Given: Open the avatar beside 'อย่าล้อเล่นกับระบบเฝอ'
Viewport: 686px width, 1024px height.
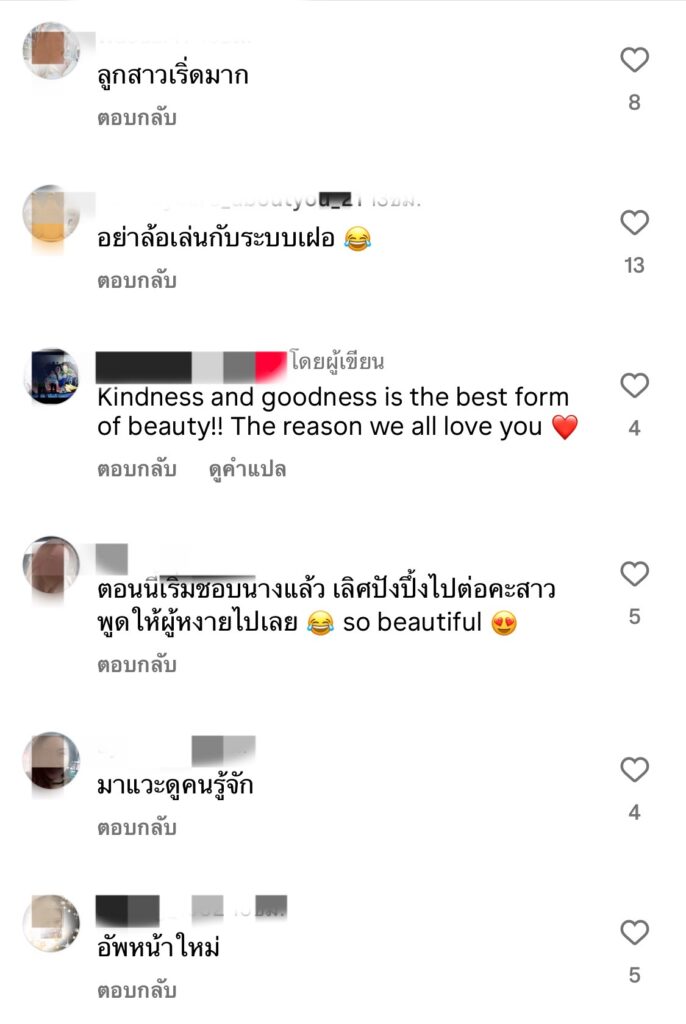Looking at the screenshot, I should tap(51, 213).
